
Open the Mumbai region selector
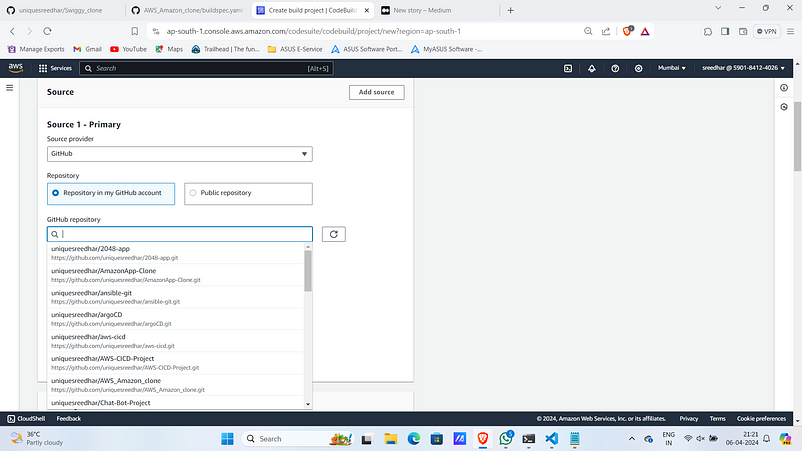pos(672,68)
